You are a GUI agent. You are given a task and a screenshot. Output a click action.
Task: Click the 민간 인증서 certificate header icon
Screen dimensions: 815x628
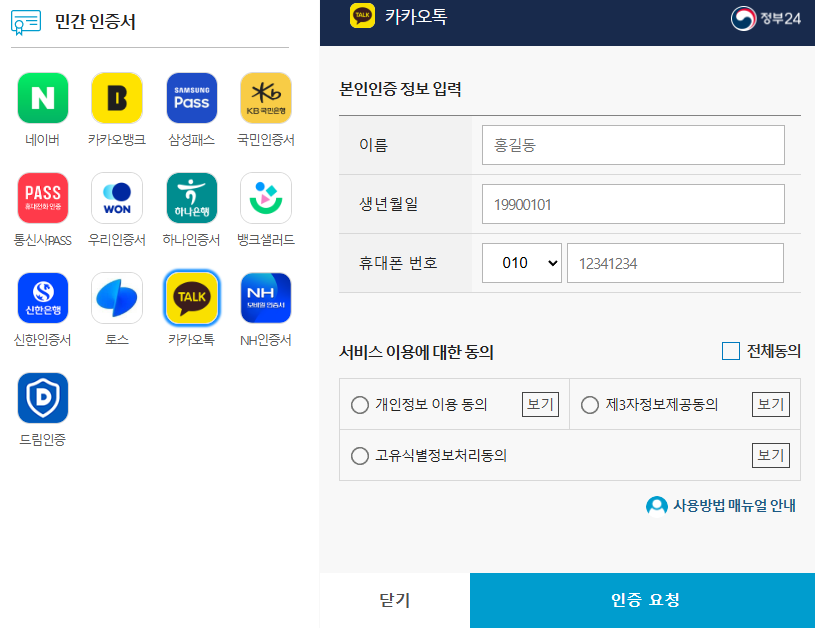tap(25, 22)
